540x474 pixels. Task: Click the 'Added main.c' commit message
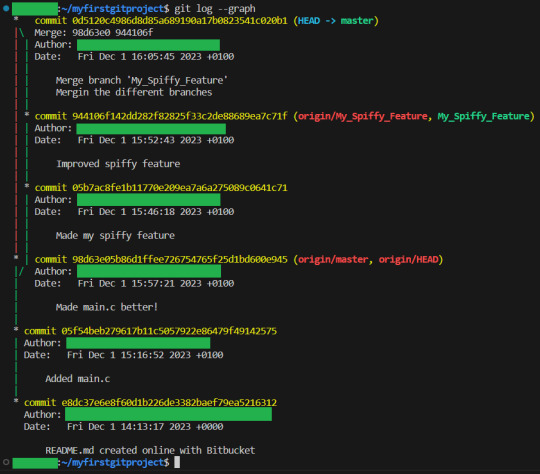(77, 379)
